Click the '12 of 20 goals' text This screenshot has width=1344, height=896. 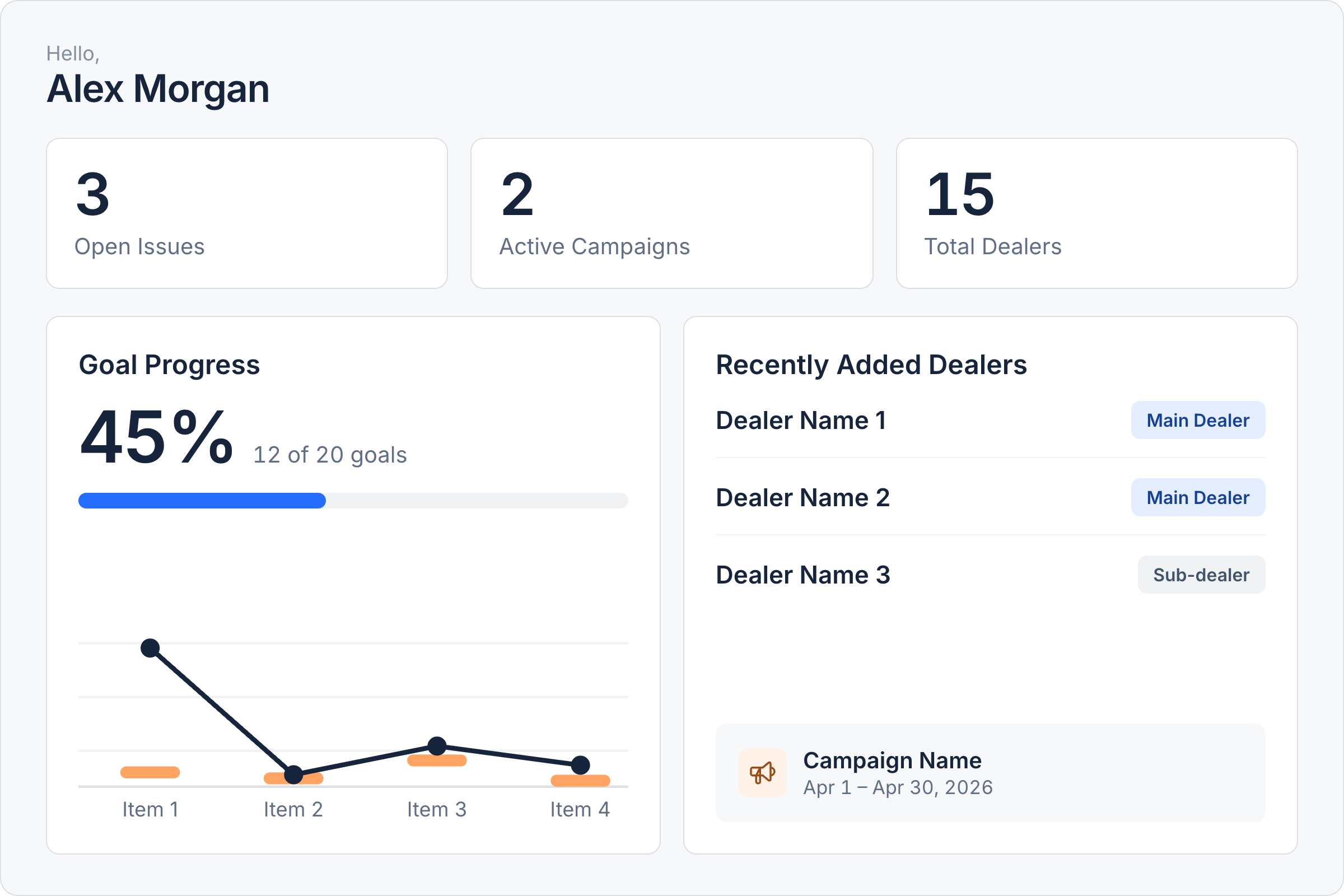pyautogui.click(x=330, y=455)
